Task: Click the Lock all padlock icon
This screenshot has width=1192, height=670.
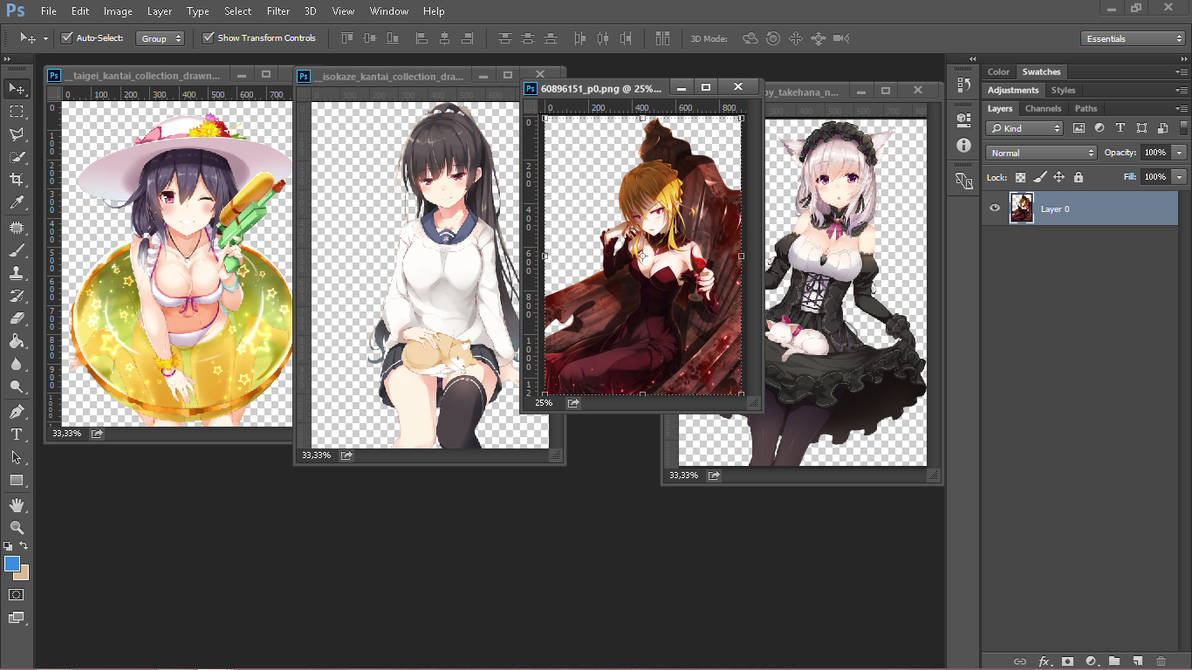Action: [x=1078, y=177]
